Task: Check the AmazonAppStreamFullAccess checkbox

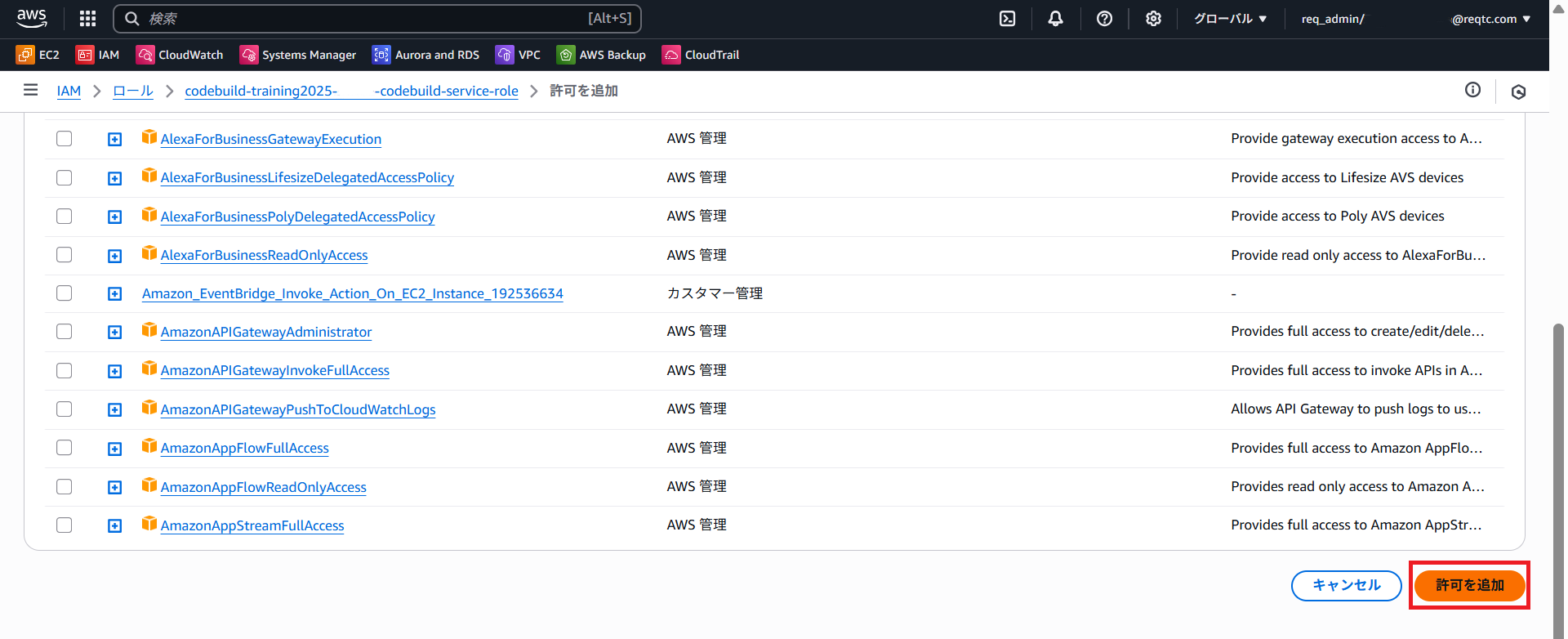Action: 65,525
